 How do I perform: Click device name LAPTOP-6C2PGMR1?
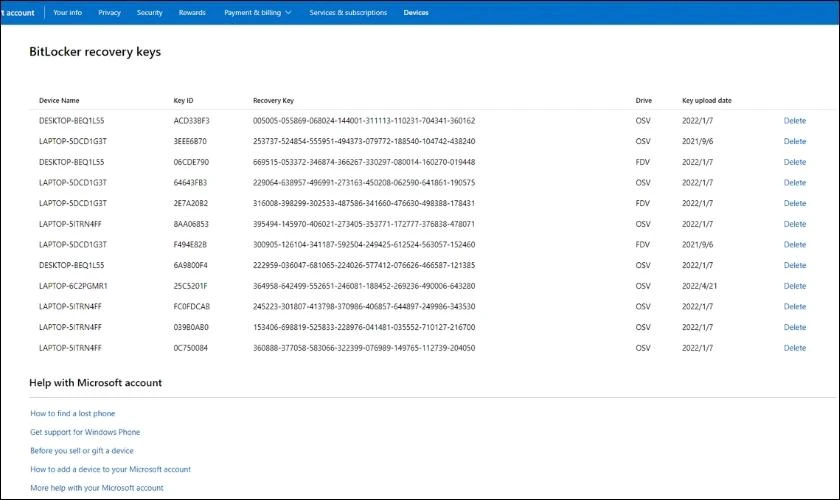coord(73,286)
